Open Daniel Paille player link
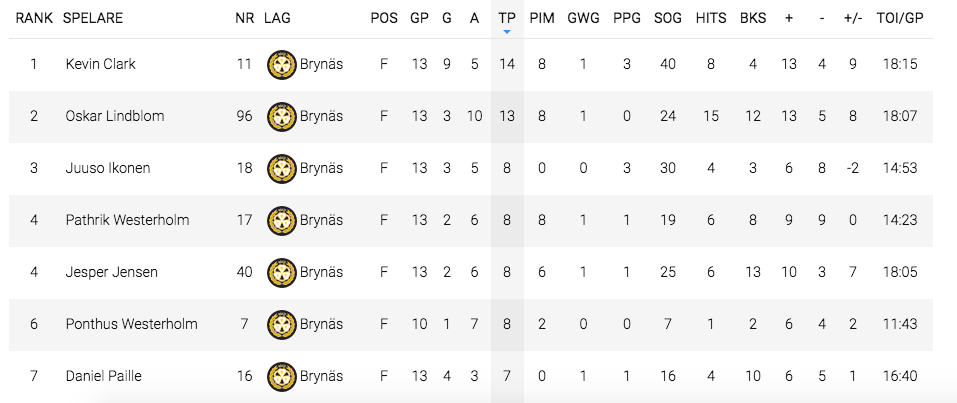Image resolution: width=957 pixels, height=403 pixels. pos(104,376)
